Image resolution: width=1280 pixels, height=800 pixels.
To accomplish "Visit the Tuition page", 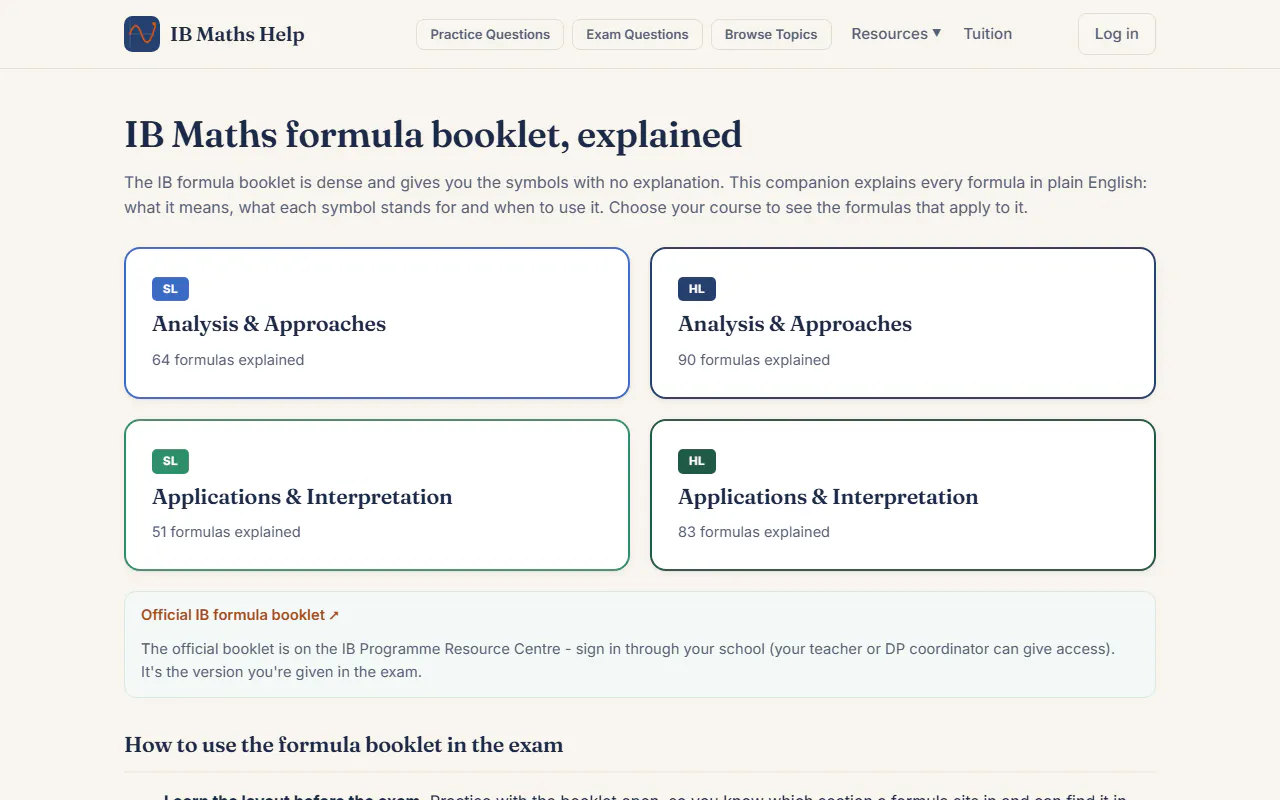I will (988, 34).
